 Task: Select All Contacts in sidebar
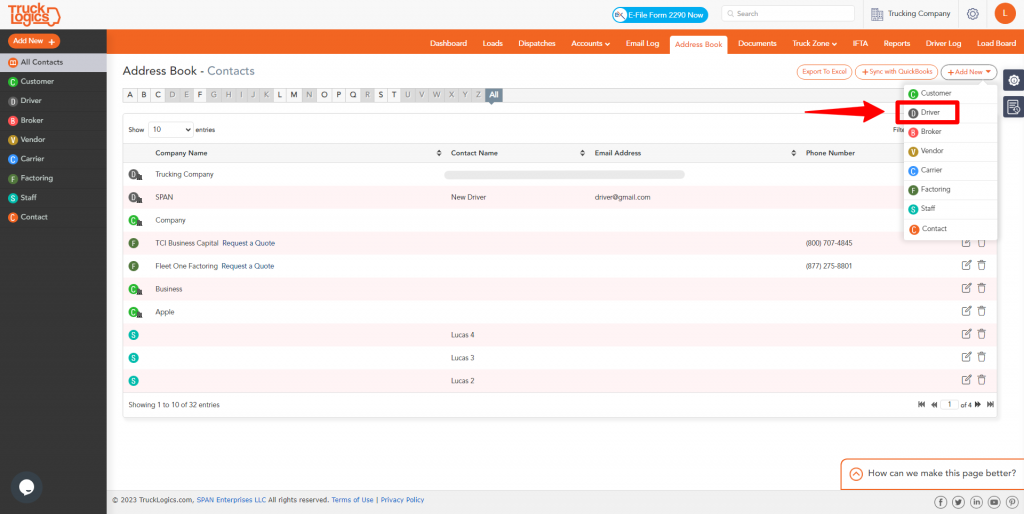(53, 63)
